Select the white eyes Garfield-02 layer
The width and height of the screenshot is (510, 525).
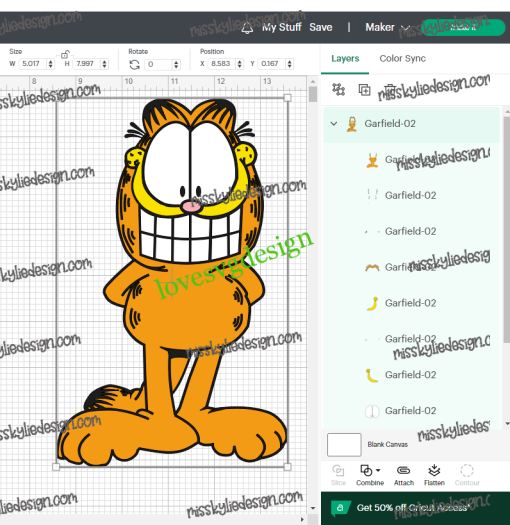pyautogui.click(x=412, y=410)
